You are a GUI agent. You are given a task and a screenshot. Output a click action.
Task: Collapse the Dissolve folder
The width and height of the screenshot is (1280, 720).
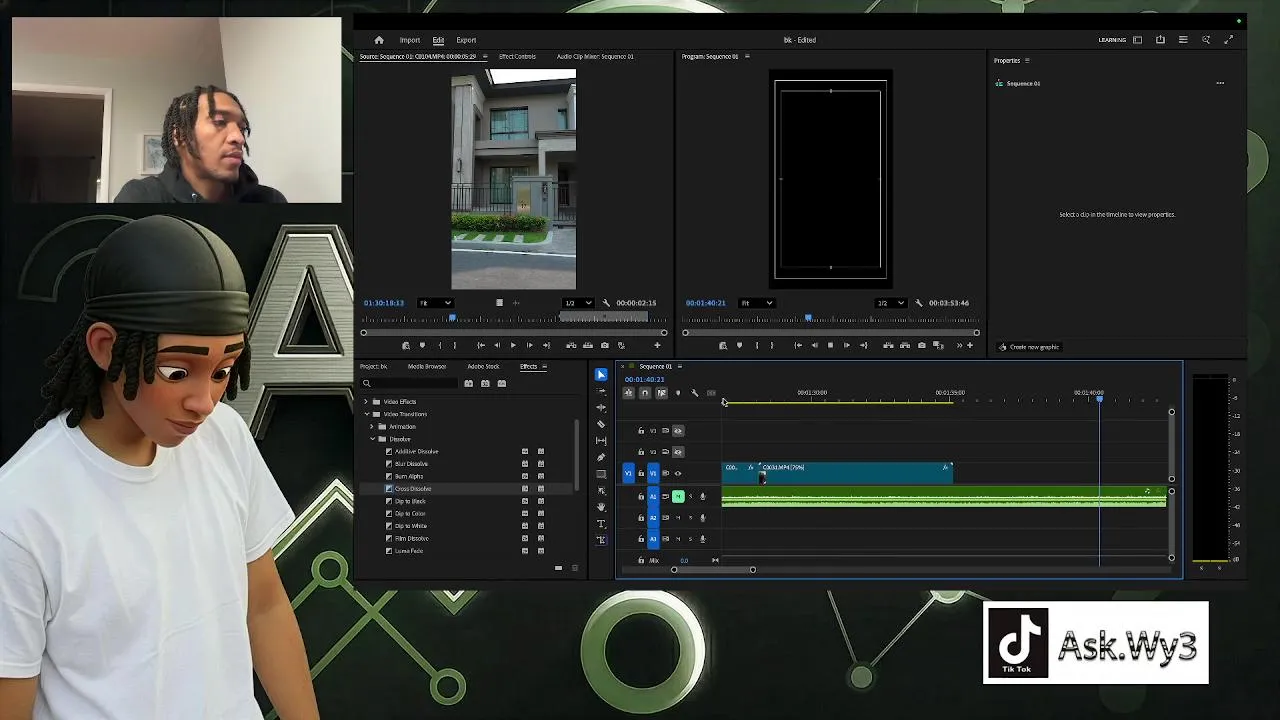[x=372, y=439]
